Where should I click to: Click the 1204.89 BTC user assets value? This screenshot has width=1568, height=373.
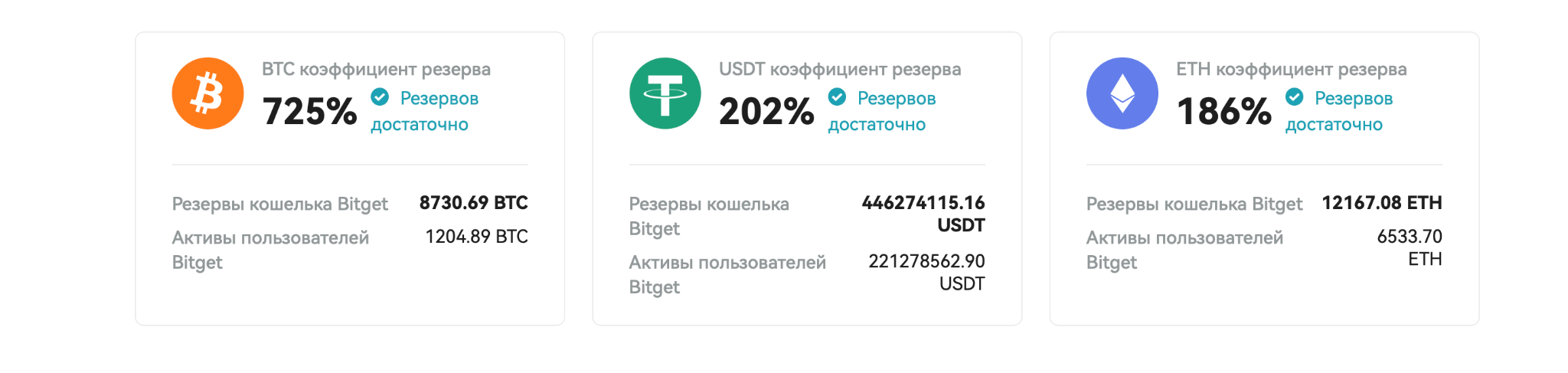point(476,237)
